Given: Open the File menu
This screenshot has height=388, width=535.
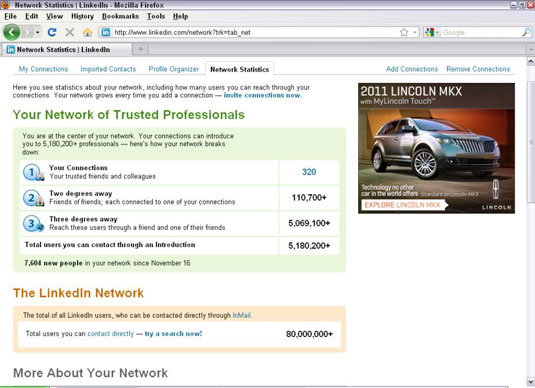Looking at the screenshot, I should 10,16.
